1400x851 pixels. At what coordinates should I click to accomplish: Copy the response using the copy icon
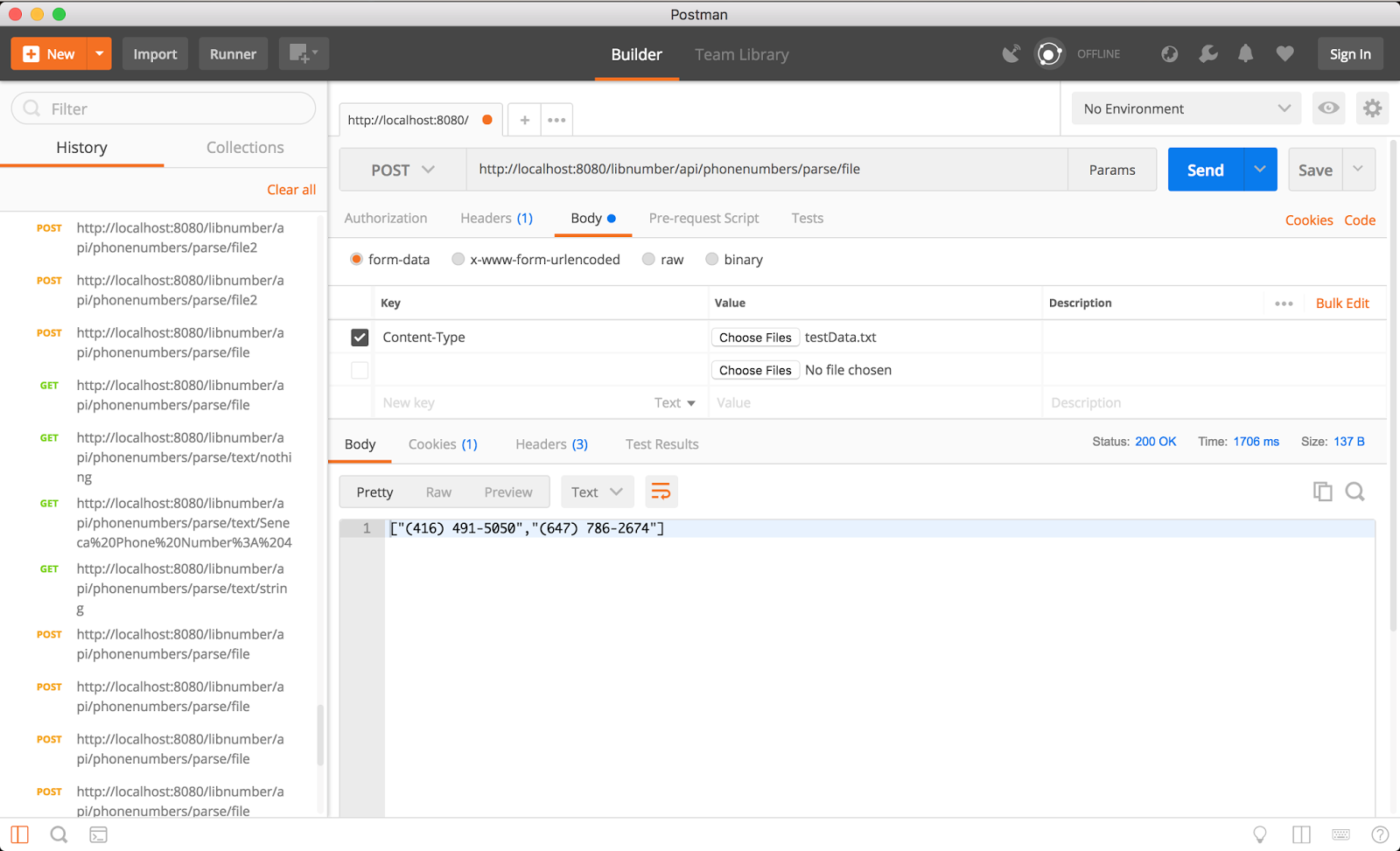click(1322, 491)
